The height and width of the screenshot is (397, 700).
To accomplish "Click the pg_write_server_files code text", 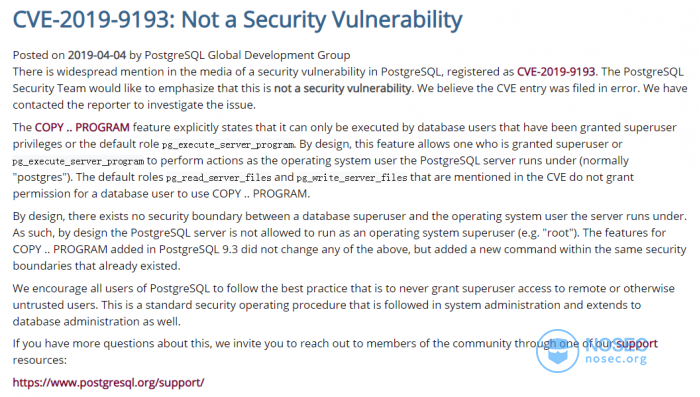I will coord(352,178).
